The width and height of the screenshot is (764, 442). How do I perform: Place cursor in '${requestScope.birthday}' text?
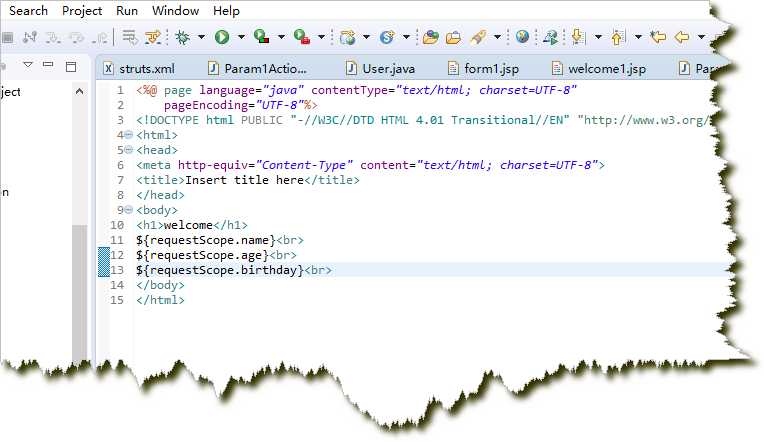[x=220, y=270]
